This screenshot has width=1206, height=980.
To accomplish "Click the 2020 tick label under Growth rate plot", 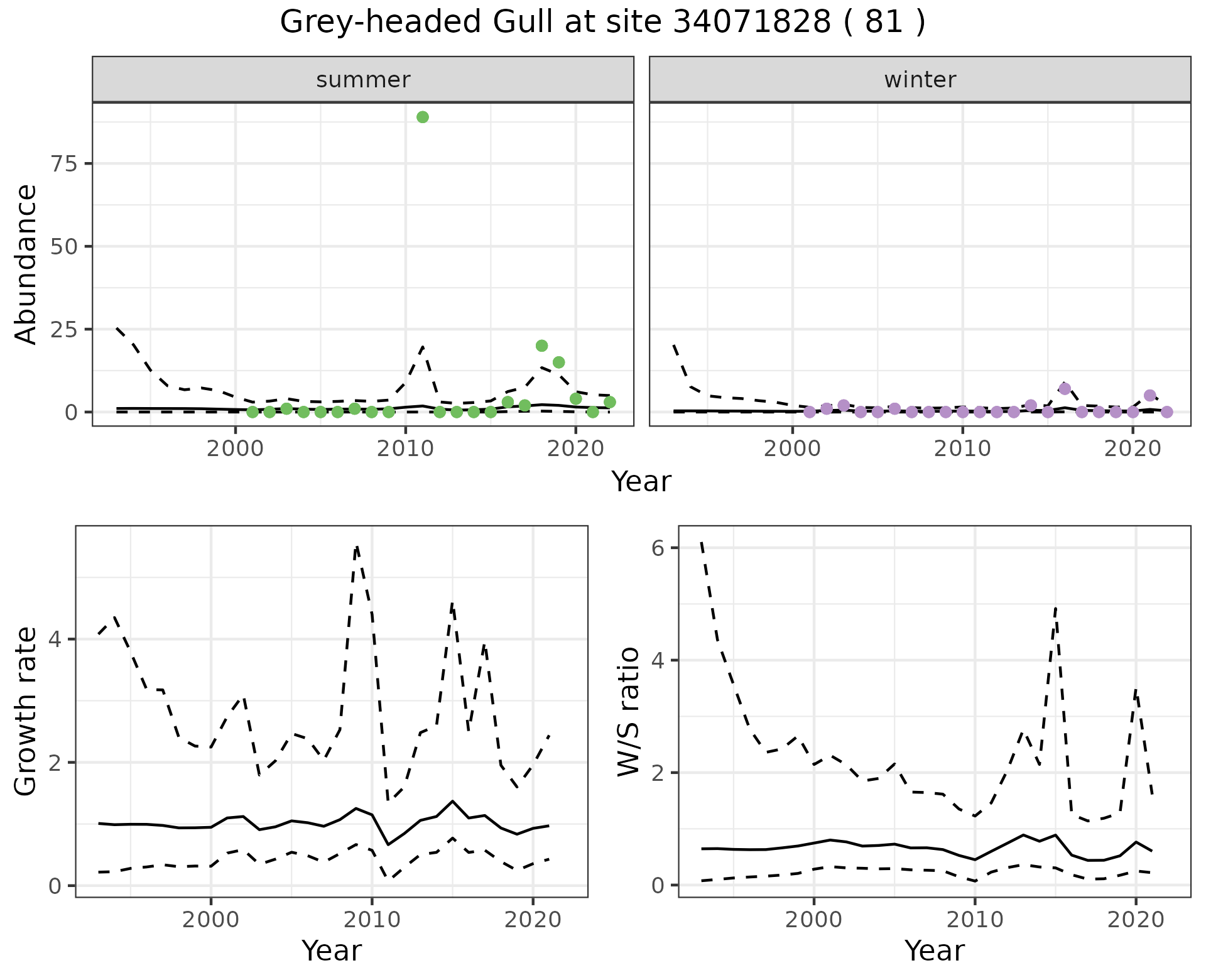I will [533, 920].
